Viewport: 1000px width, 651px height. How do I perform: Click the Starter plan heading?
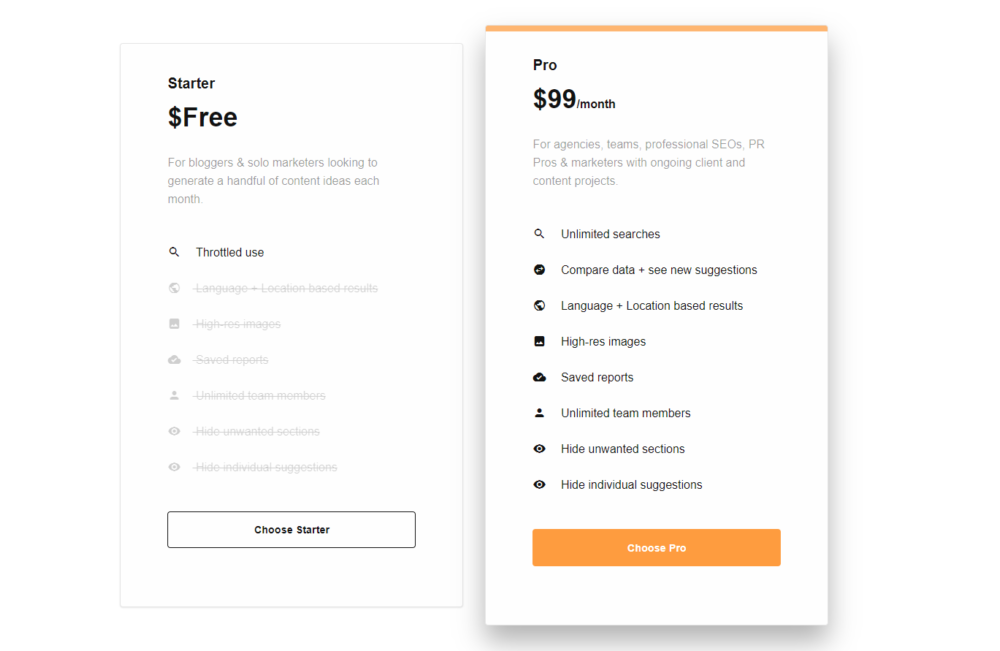[191, 84]
